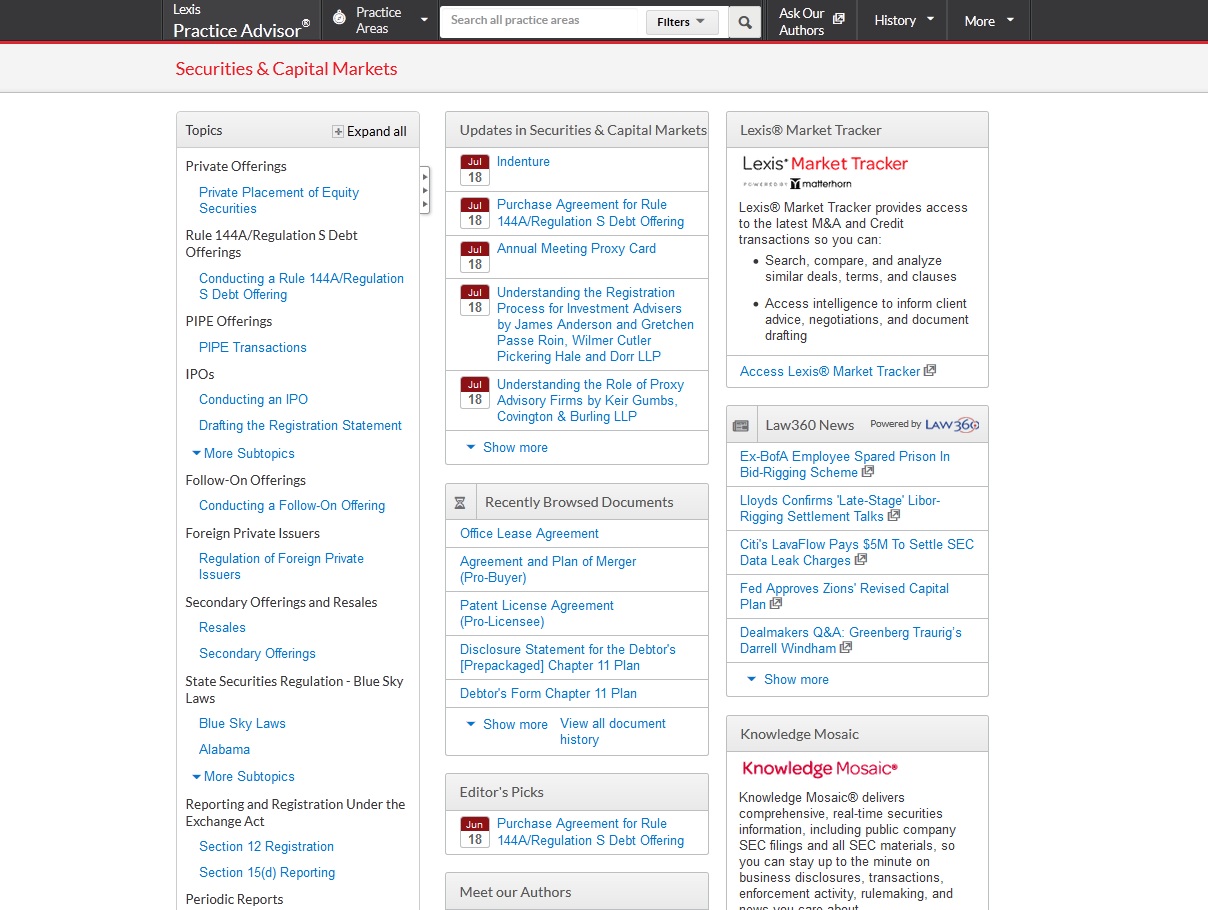Click the external link icon after Rigging Settlement Talks
This screenshot has width=1208, height=910.
coord(894,515)
